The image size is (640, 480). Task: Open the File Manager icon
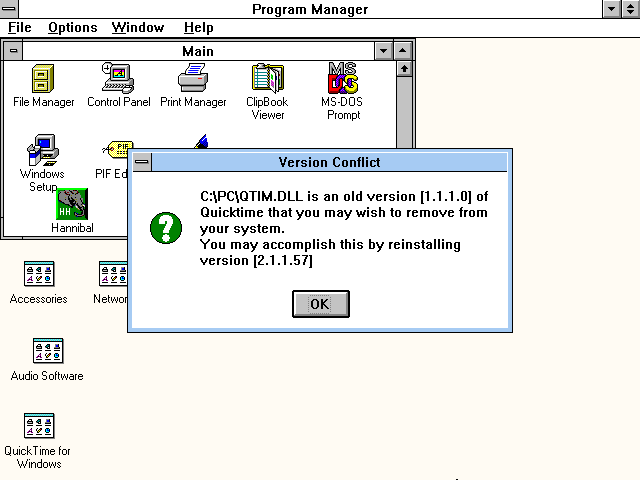[43, 79]
